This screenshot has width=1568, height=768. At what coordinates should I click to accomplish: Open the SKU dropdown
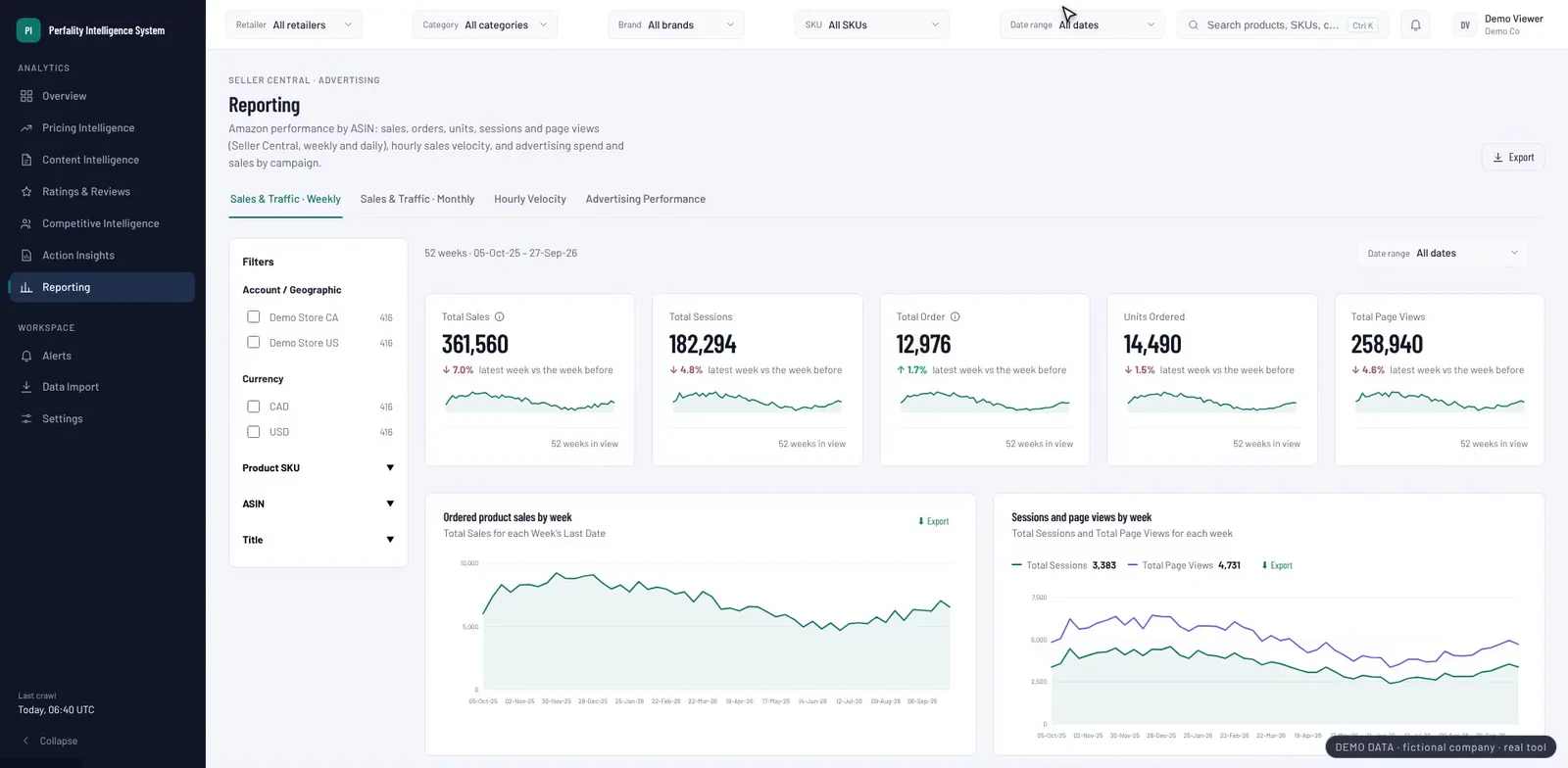(872, 25)
